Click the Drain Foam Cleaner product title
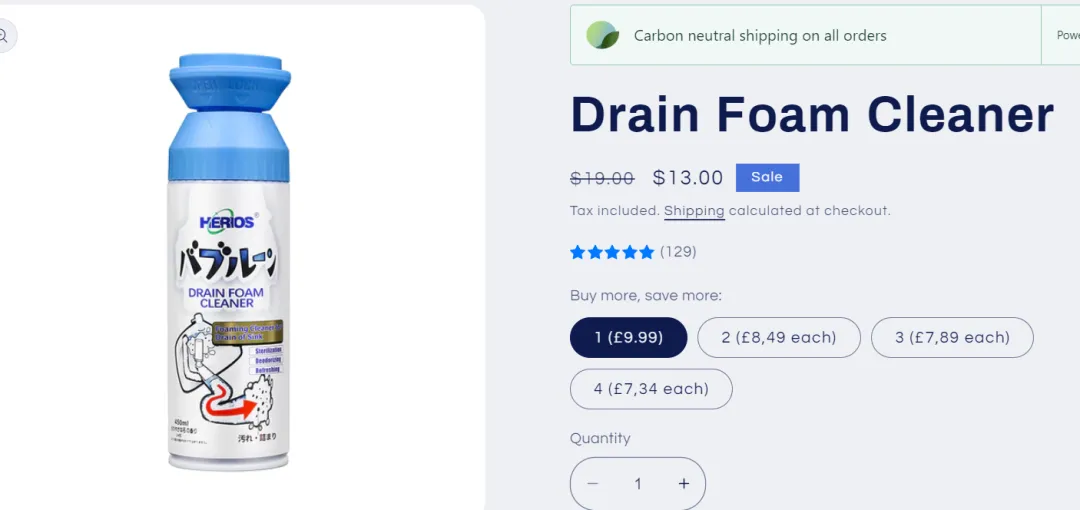 [x=812, y=114]
